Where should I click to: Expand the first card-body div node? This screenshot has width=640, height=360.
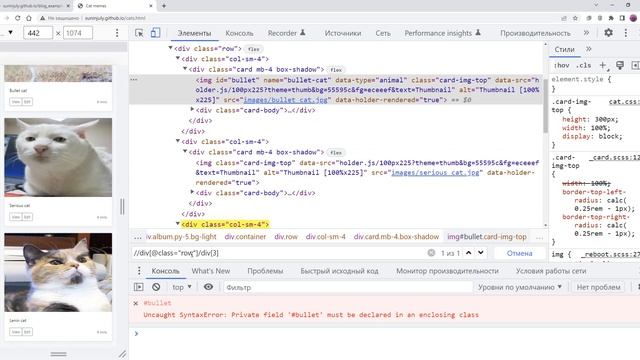(192, 109)
